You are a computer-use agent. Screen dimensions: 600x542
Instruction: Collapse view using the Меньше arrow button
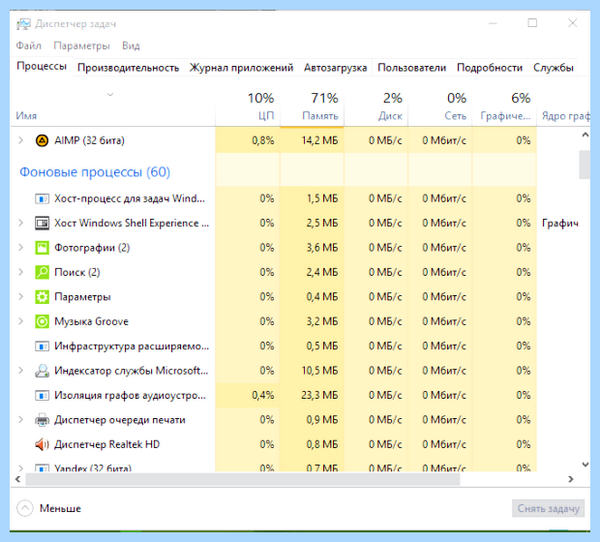pyautogui.click(x=25, y=508)
